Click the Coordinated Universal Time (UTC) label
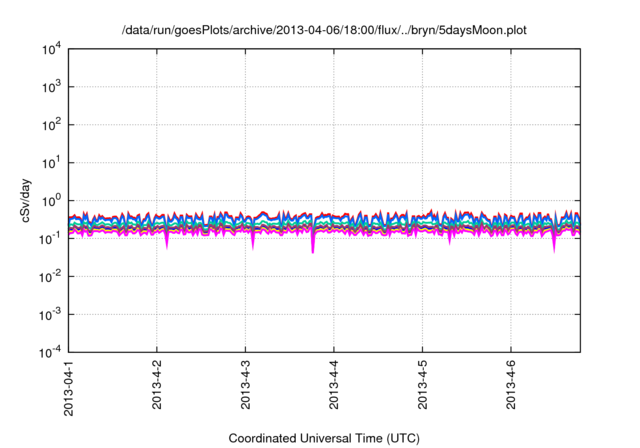The width and height of the screenshot is (640, 448). pyautogui.click(x=324, y=438)
